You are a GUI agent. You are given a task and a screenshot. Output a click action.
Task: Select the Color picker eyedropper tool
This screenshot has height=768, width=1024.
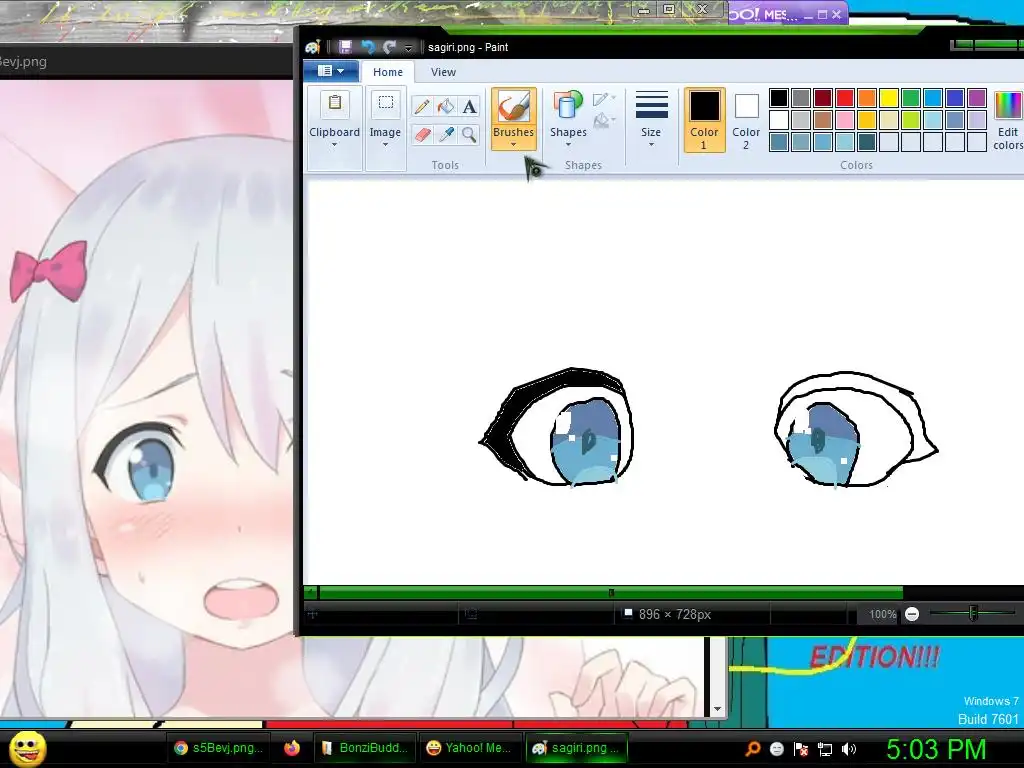click(445, 135)
